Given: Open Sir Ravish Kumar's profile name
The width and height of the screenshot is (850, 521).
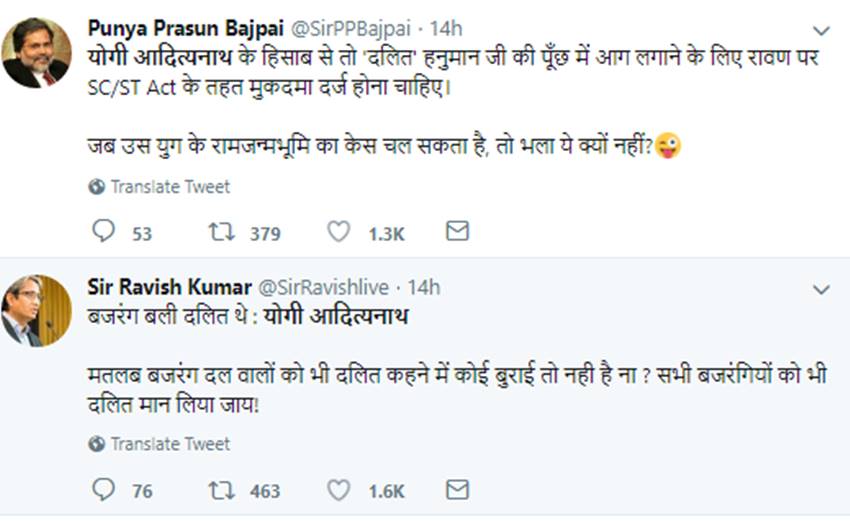Looking at the screenshot, I should 169,287.
